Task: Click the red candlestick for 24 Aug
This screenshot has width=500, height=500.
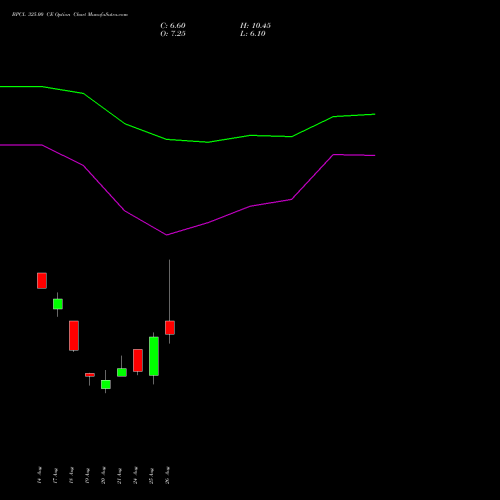Action: pos(138,360)
